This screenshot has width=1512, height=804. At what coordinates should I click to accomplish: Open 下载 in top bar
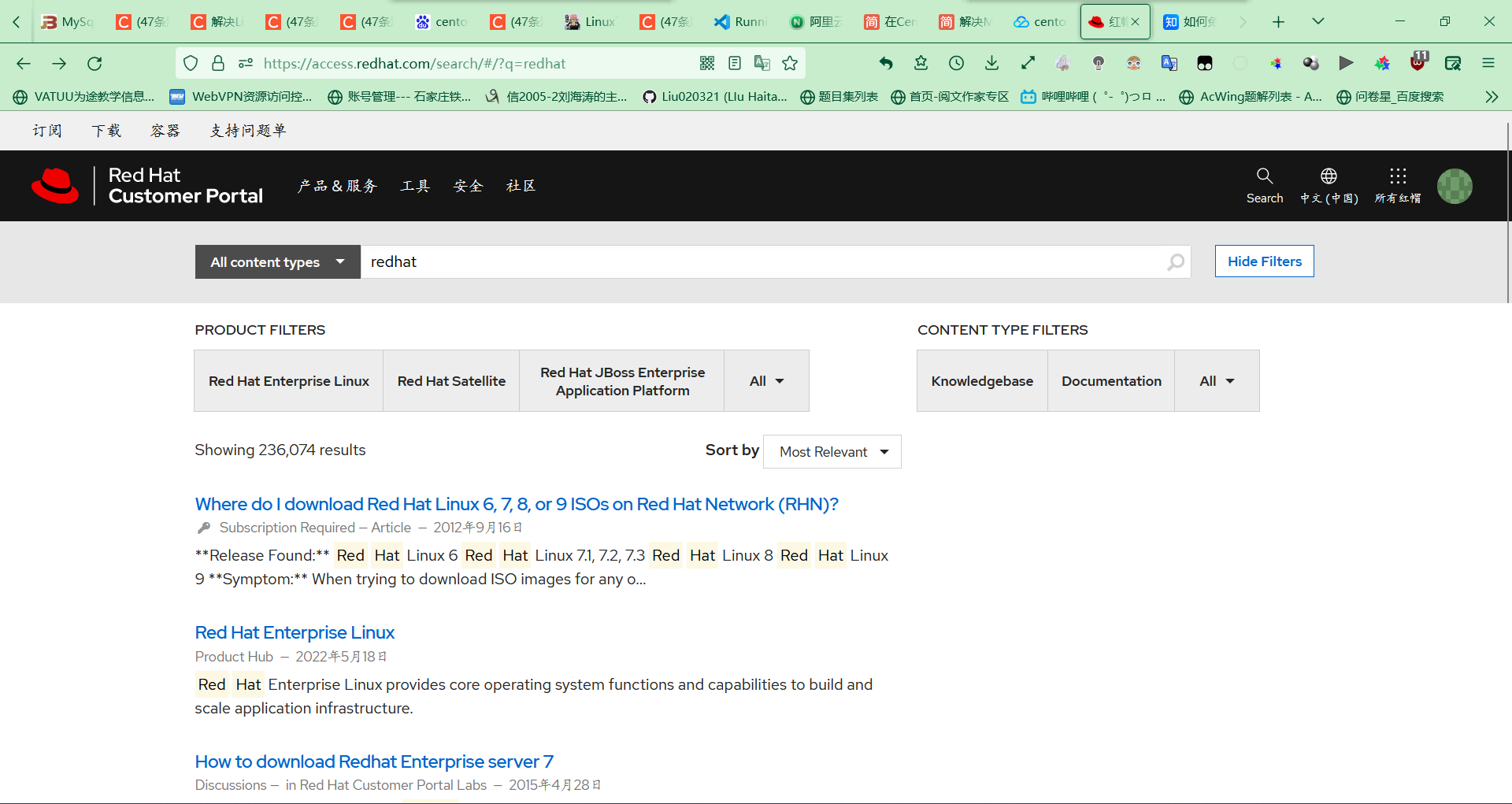tap(106, 131)
